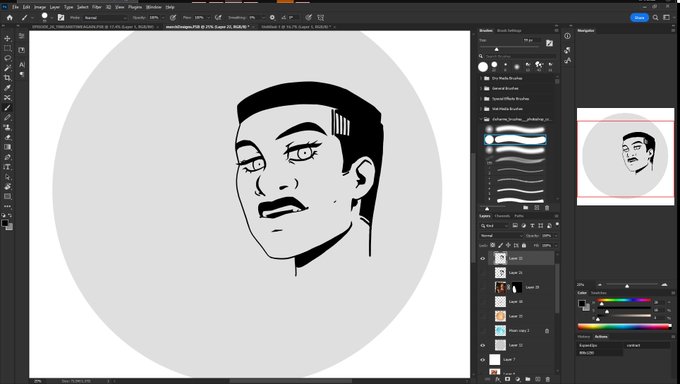This screenshot has width=680, height=384.
Task: Lock transparent pixels icon in Layers
Action: point(493,245)
